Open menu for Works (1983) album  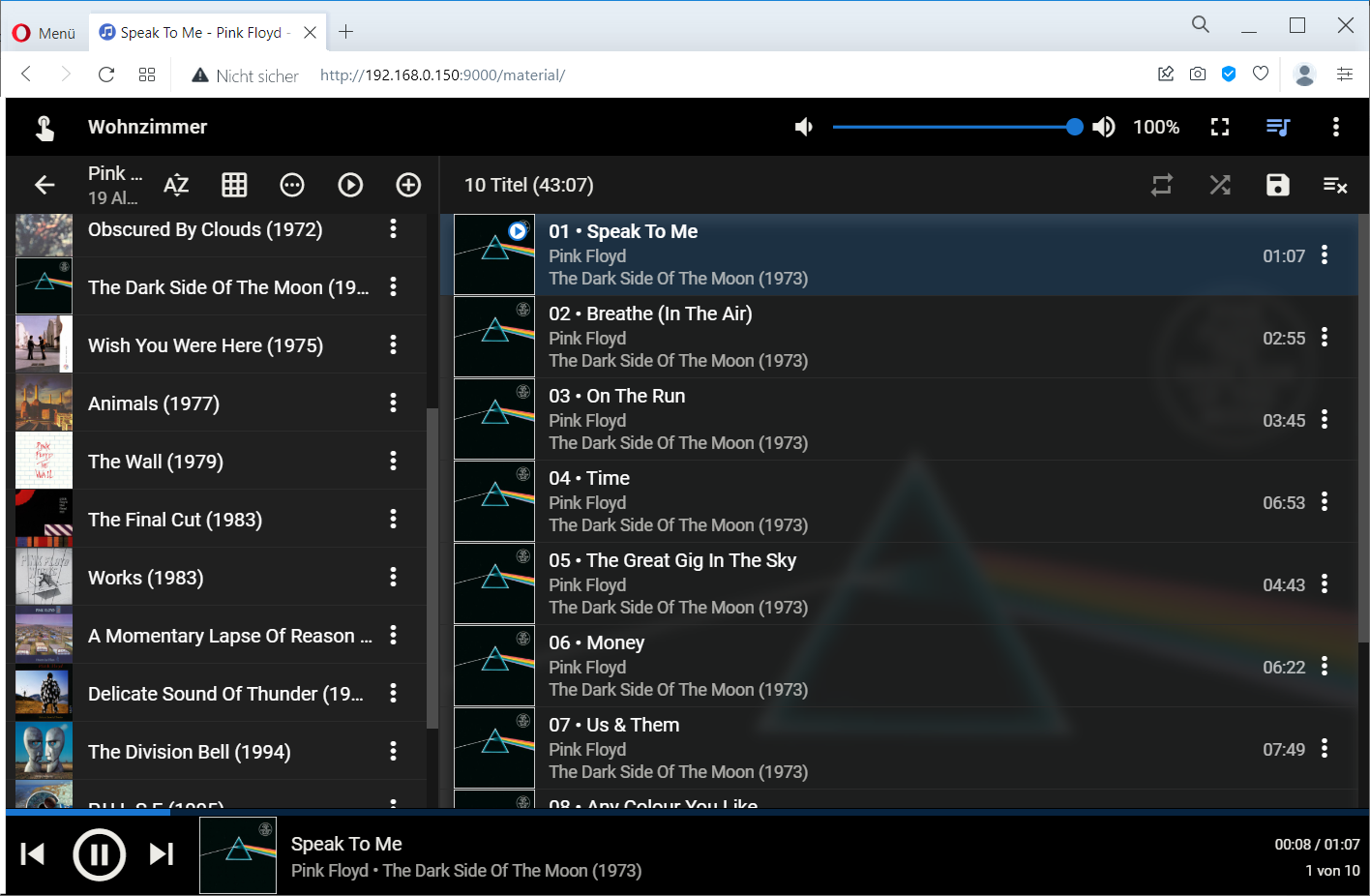[x=393, y=577]
